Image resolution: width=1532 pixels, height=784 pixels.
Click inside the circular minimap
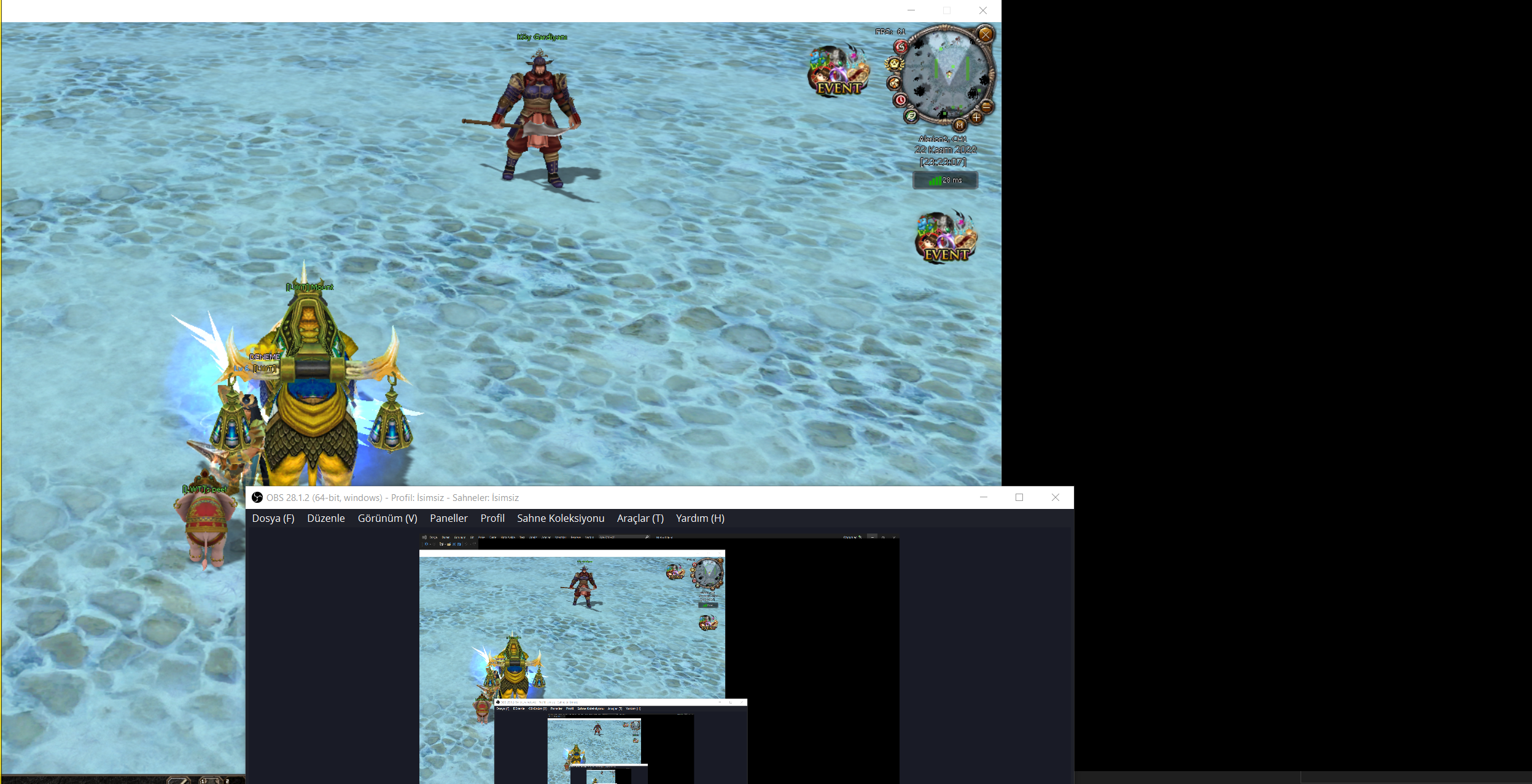point(947,74)
